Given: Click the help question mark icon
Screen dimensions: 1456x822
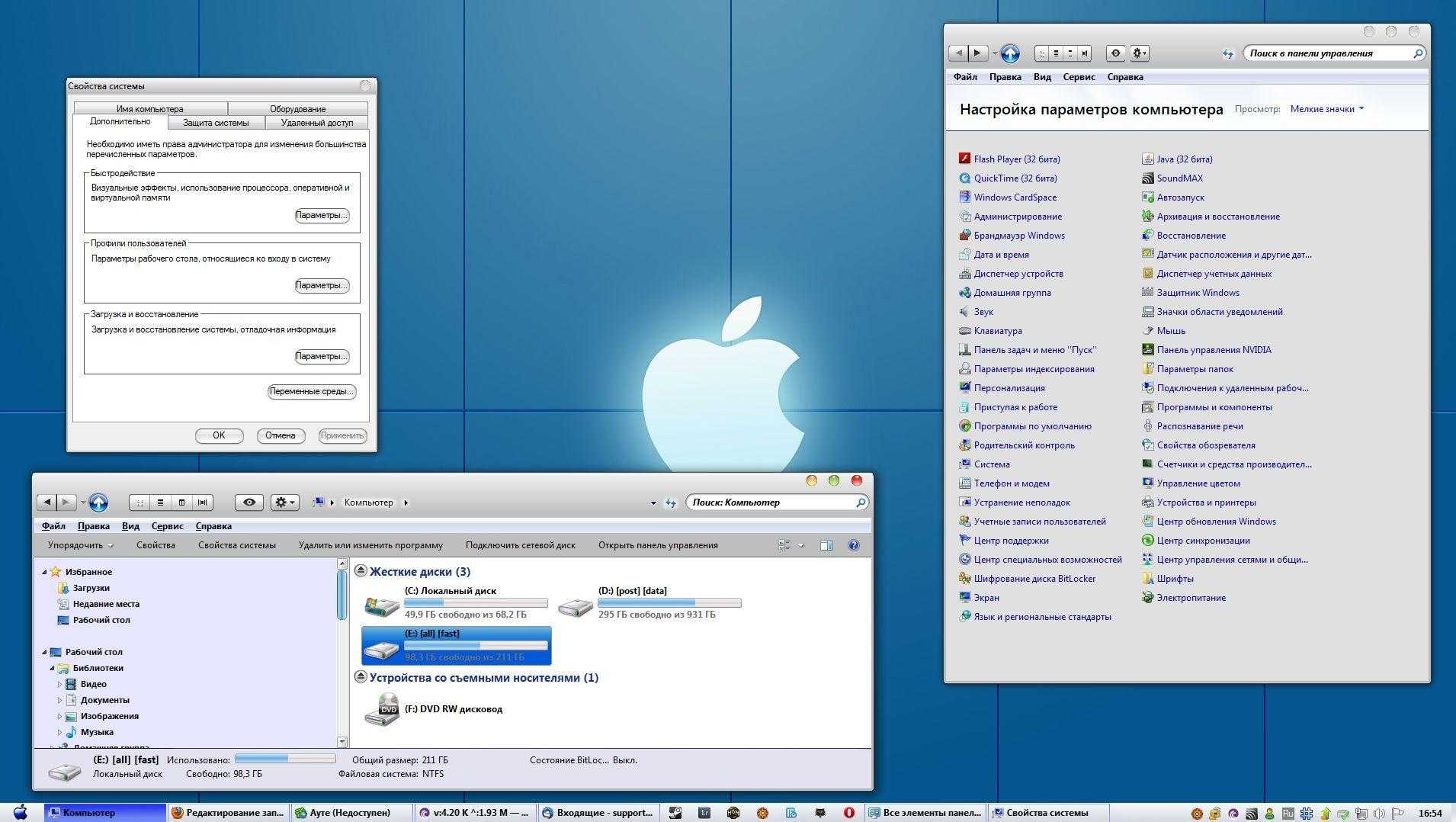Looking at the screenshot, I should tap(853, 545).
